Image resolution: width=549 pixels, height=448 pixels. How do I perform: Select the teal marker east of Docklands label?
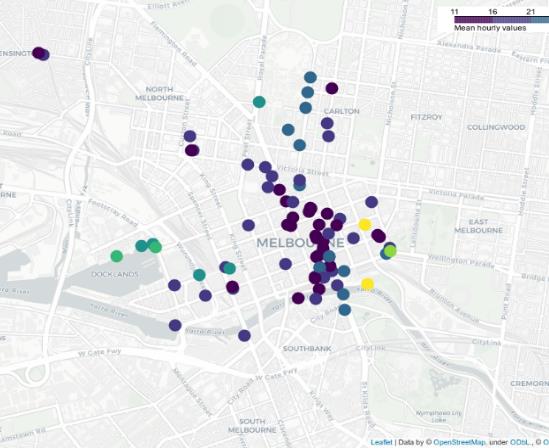(199, 275)
